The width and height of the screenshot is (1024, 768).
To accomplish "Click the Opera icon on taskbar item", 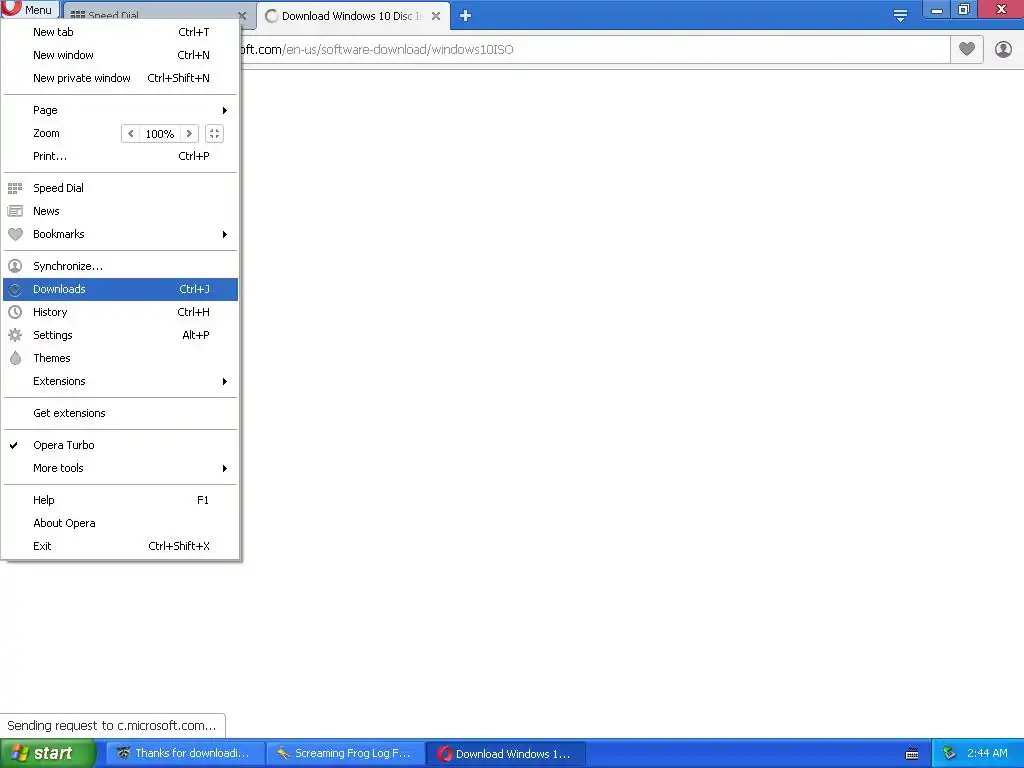I will click(x=445, y=754).
